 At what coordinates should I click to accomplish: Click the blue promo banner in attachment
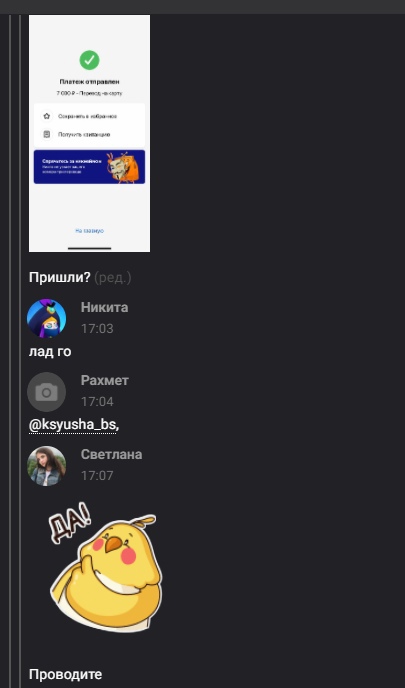tap(90, 167)
